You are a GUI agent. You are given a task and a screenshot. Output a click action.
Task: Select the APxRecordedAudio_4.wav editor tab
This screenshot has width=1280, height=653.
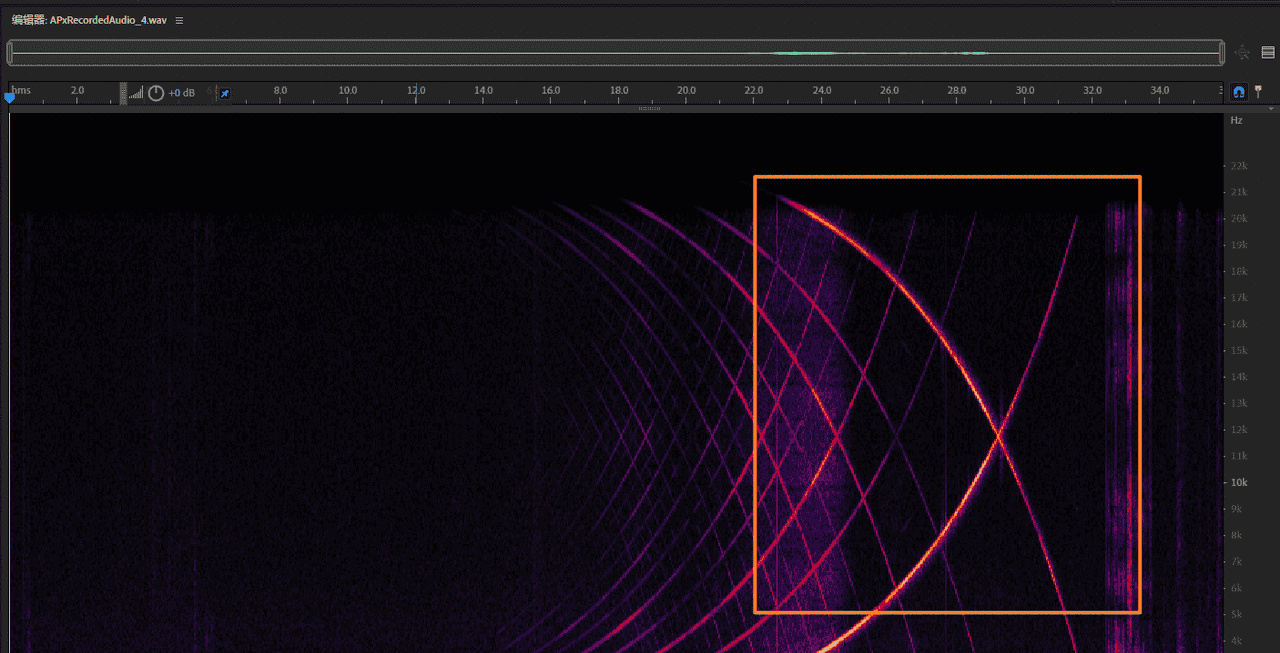click(89, 20)
